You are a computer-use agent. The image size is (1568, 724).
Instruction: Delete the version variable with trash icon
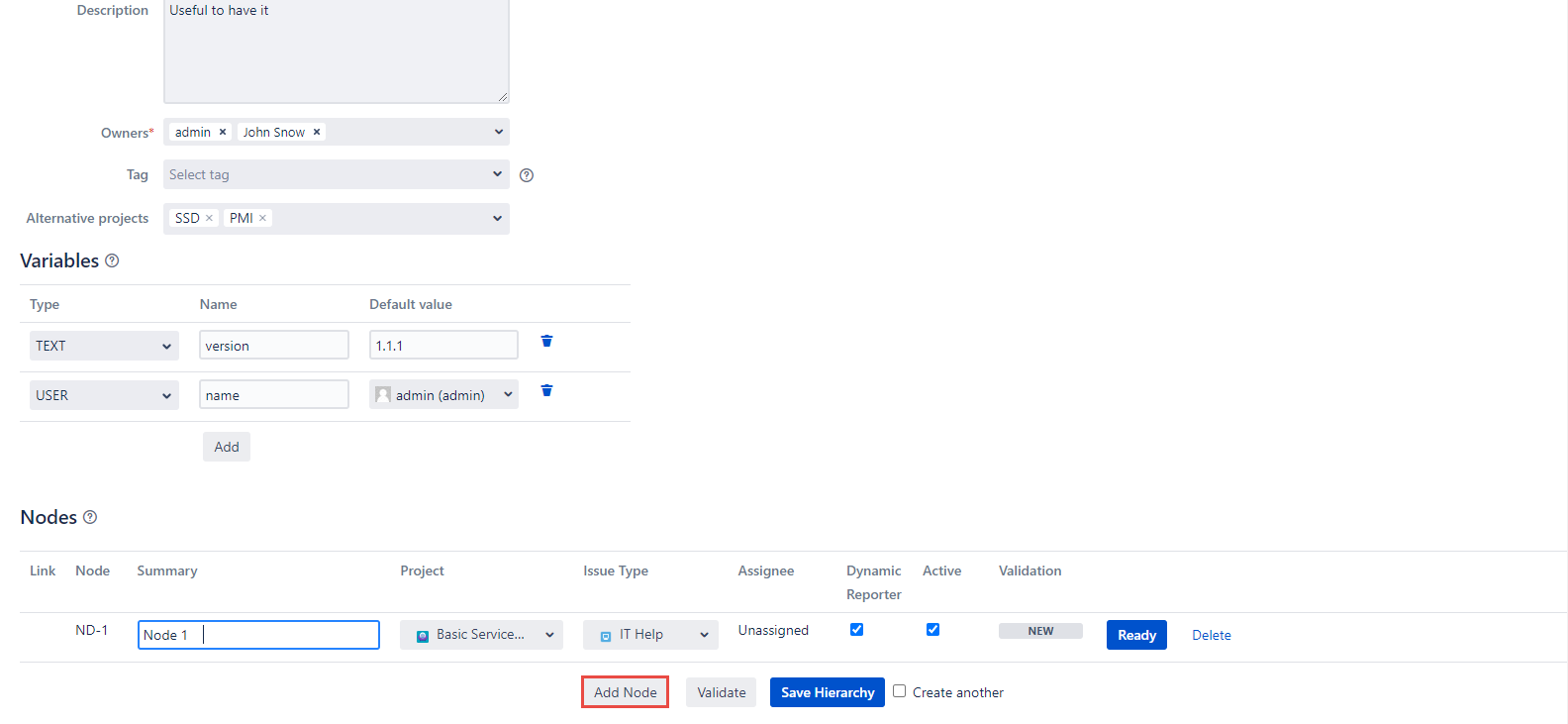pos(546,341)
